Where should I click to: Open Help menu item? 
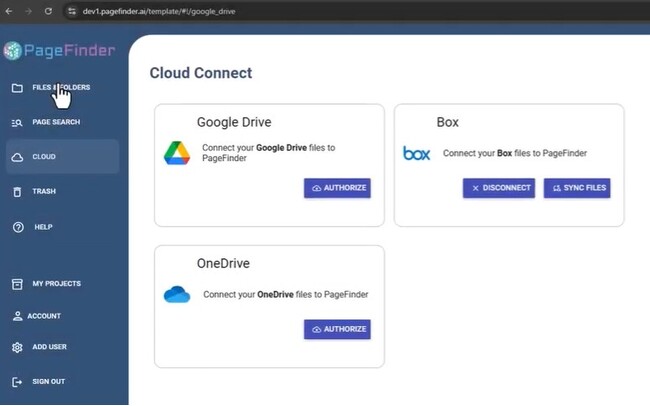(62, 227)
